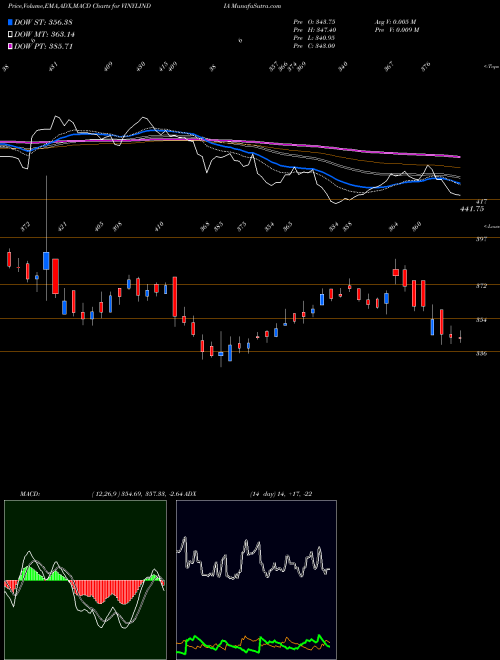Click the magenta DOW PT legend swatch
The height and width of the screenshot is (660, 500).
click(10, 46)
